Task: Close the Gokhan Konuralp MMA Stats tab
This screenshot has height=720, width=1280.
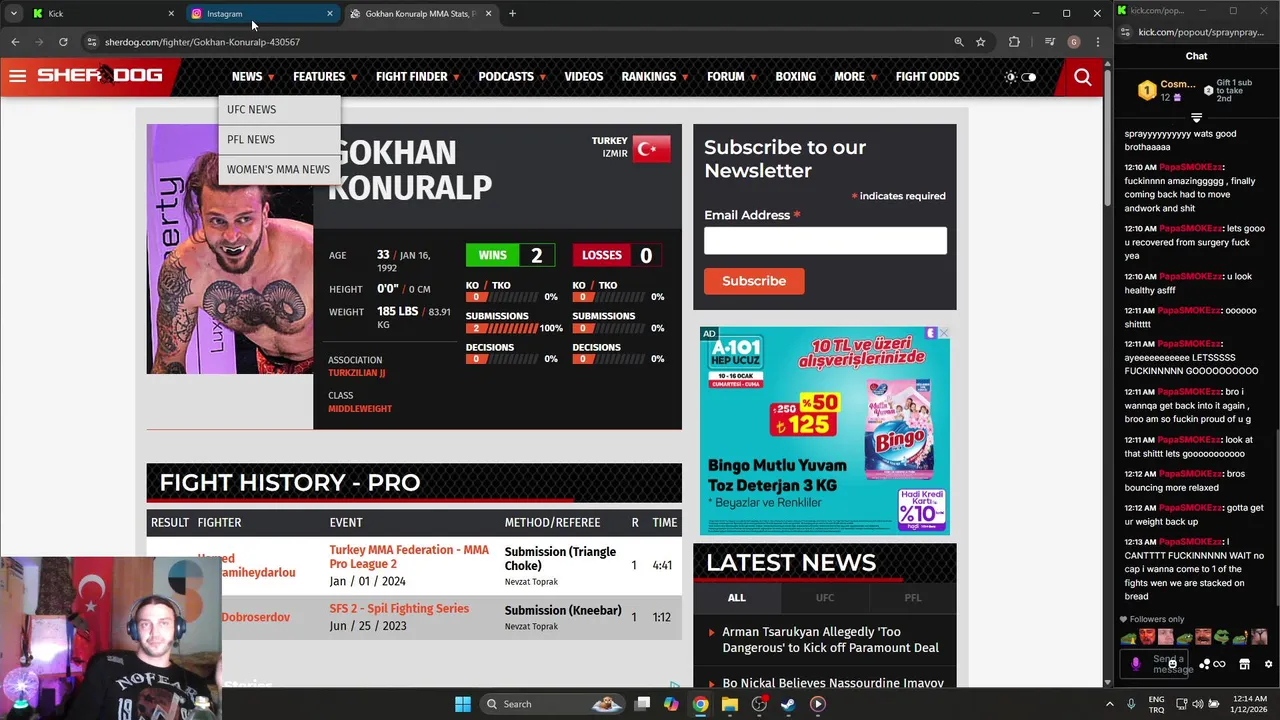Action: coord(488,13)
